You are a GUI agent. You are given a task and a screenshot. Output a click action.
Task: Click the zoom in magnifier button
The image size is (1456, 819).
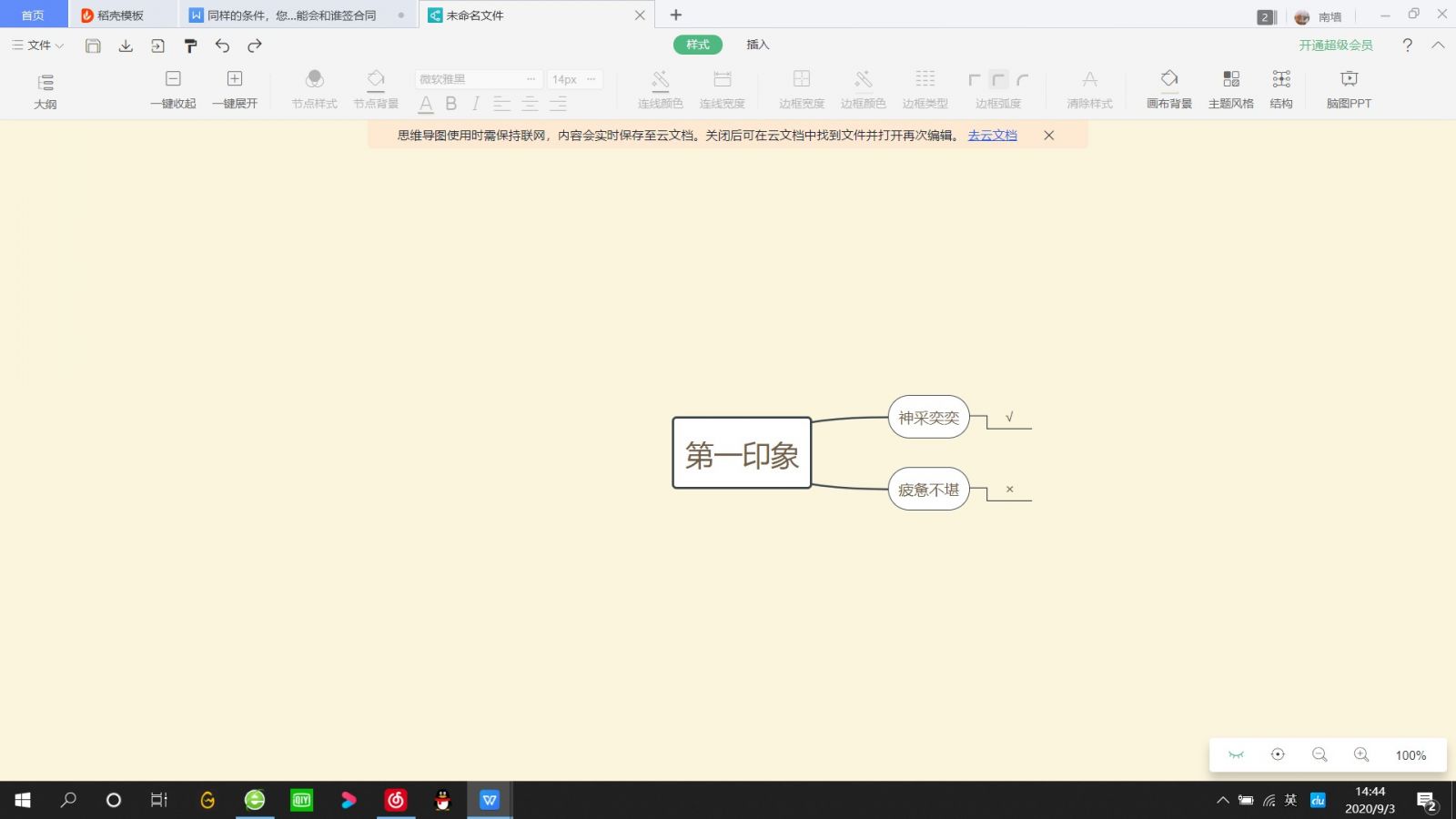(1361, 754)
